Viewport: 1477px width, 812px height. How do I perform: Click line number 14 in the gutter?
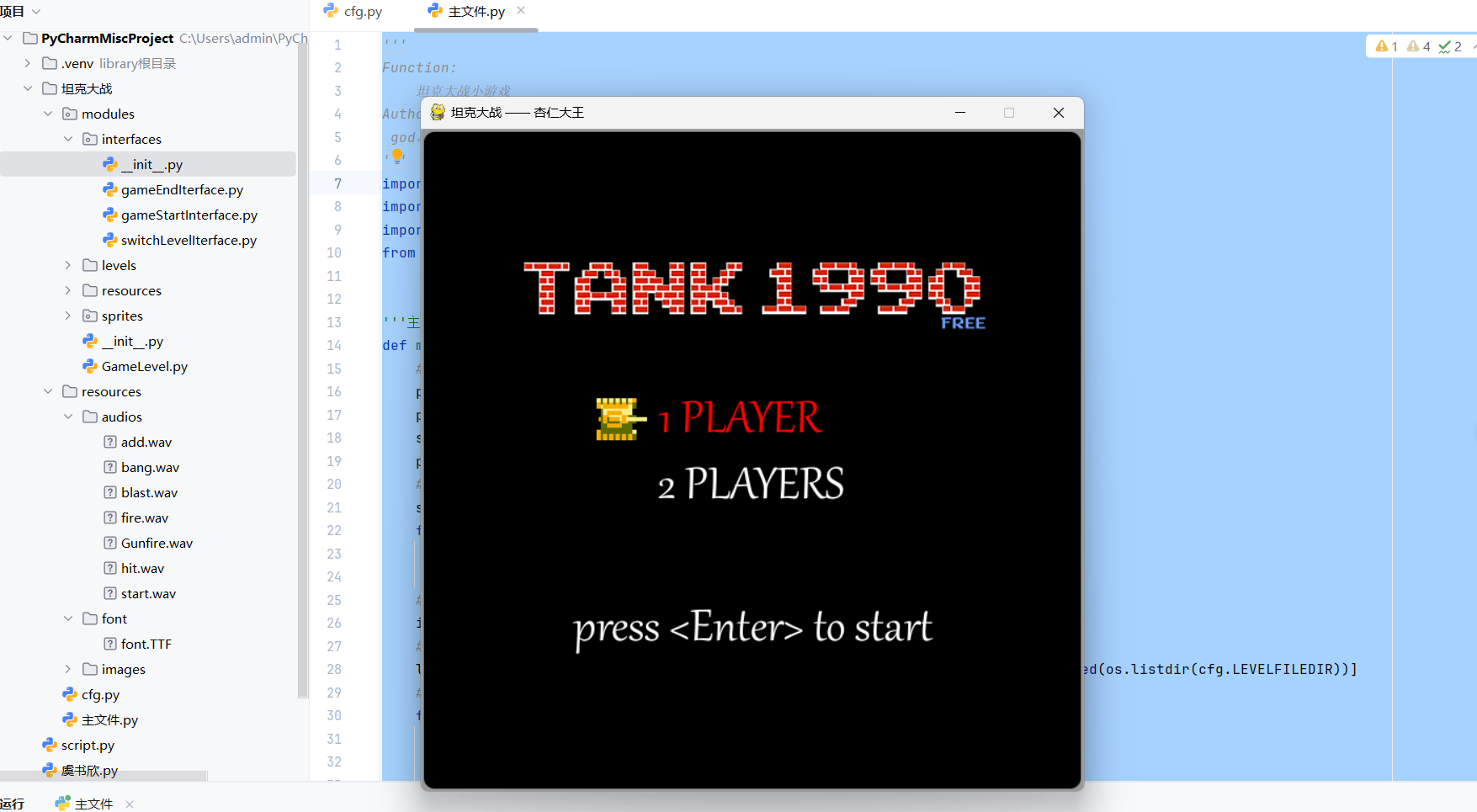click(x=334, y=345)
